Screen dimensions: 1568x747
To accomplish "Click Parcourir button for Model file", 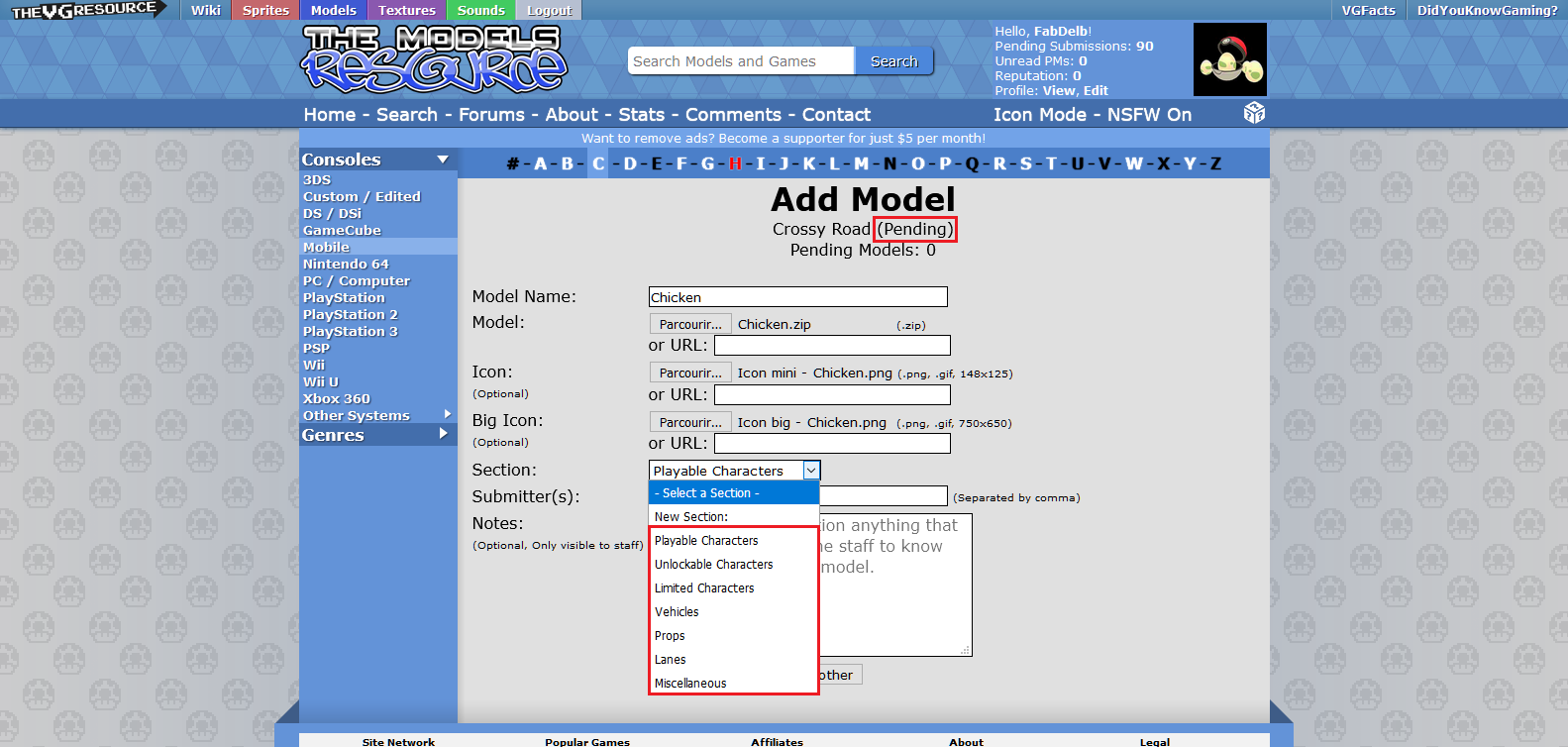I will [x=690, y=324].
